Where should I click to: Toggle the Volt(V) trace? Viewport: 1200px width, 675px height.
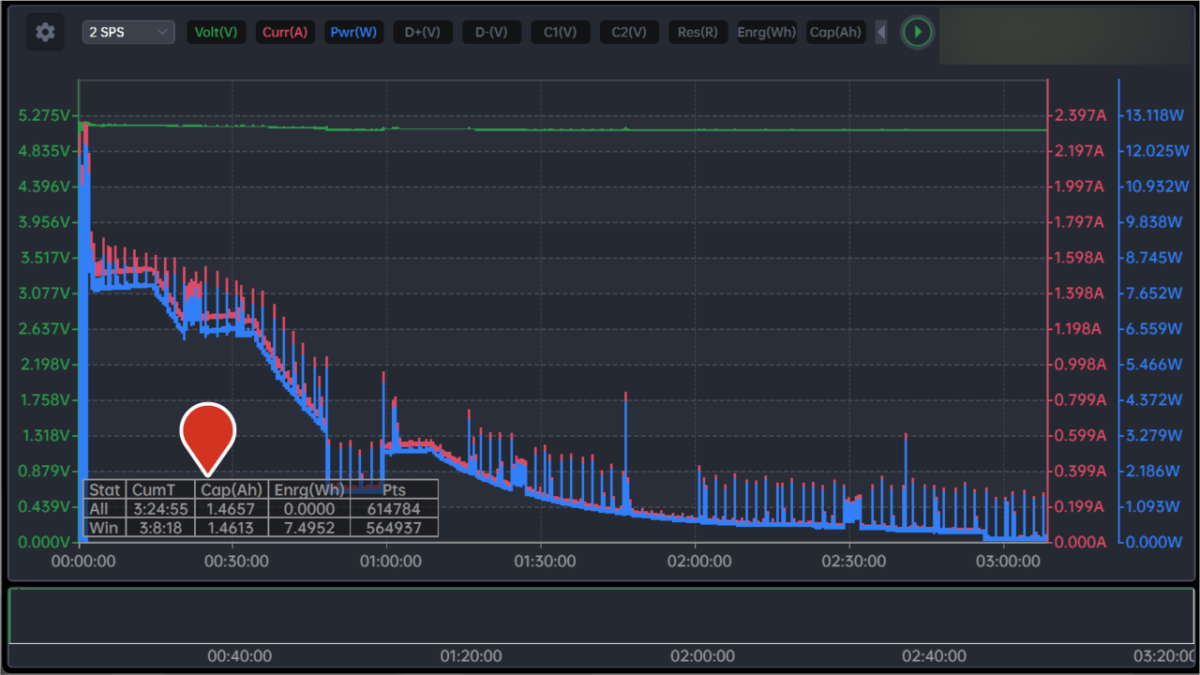pos(216,32)
